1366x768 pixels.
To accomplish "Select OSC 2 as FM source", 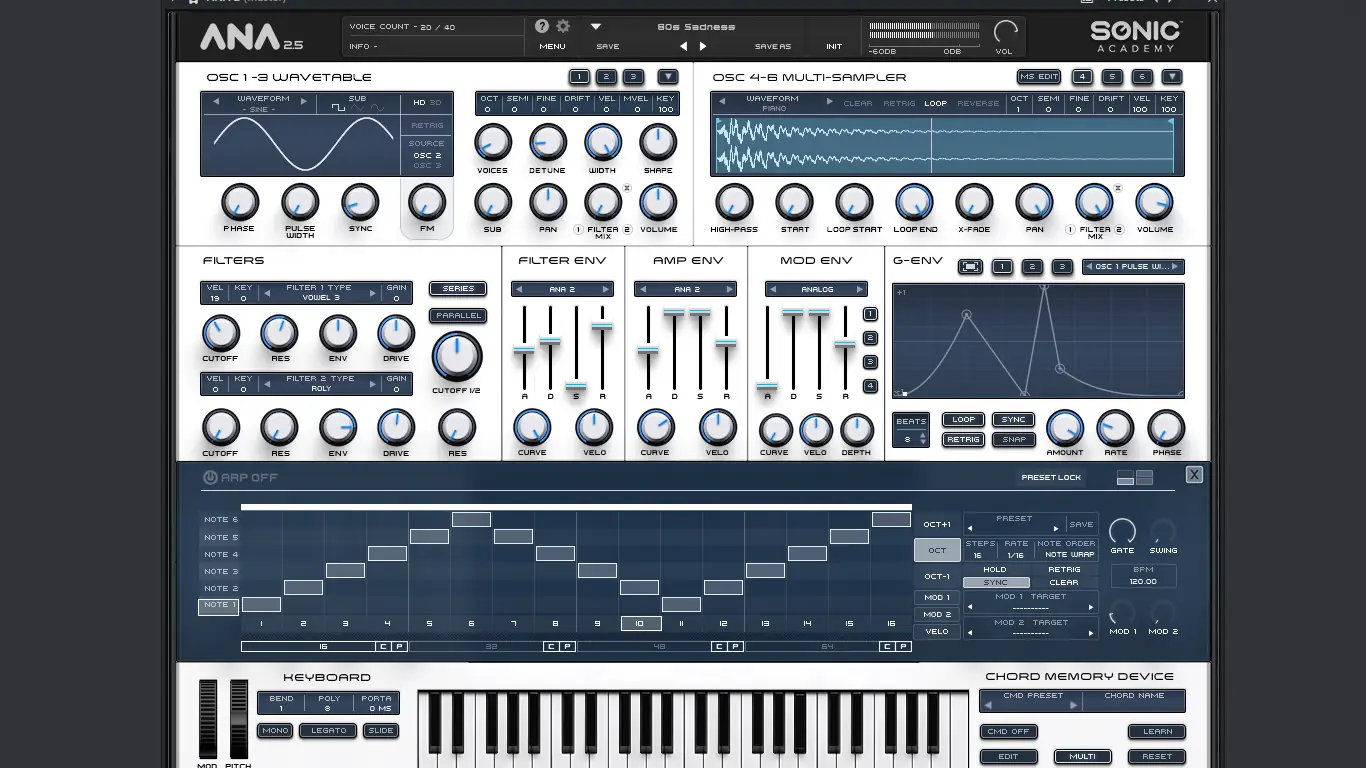I will (x=427, y=155).
